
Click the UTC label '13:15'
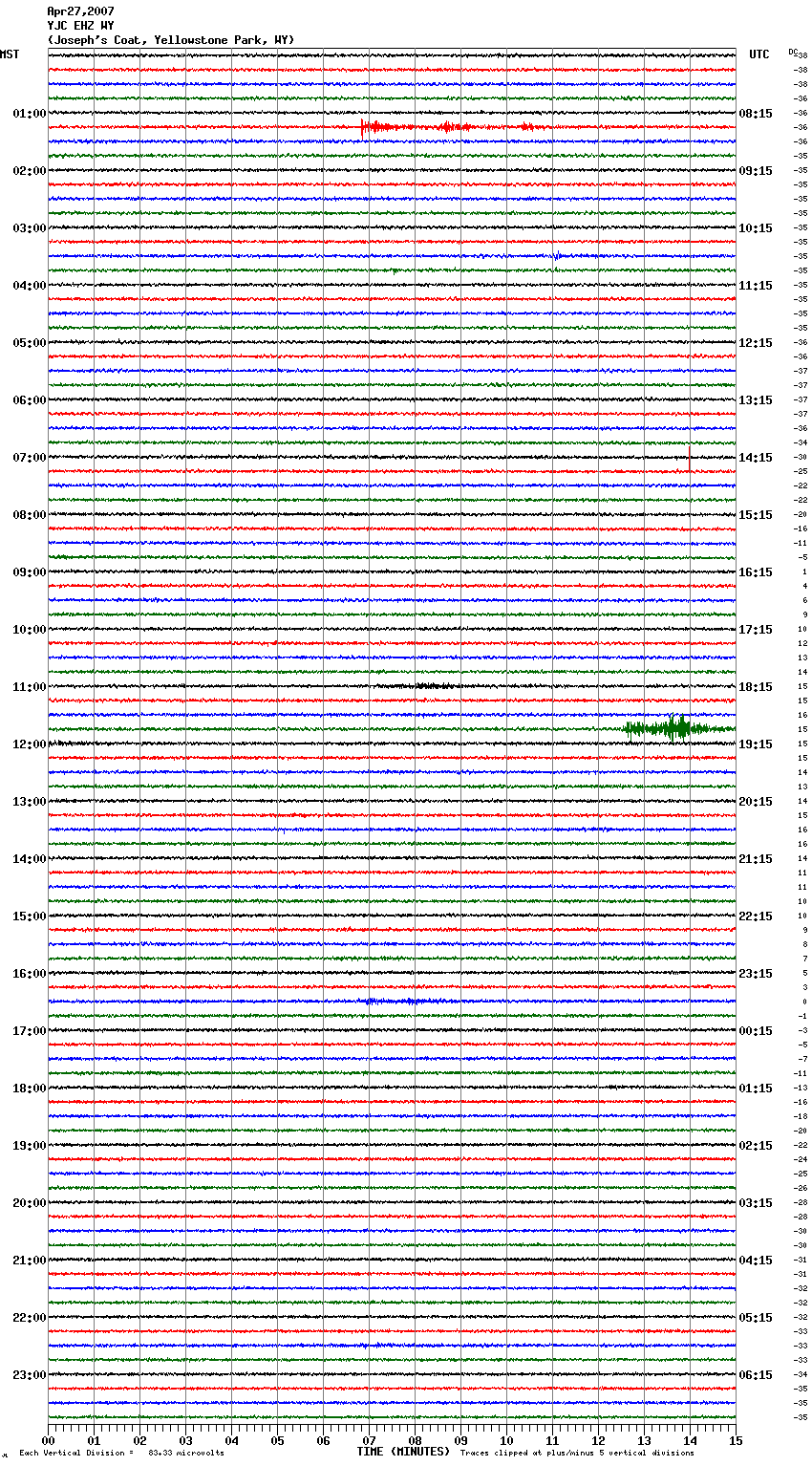tap(756, 400)
